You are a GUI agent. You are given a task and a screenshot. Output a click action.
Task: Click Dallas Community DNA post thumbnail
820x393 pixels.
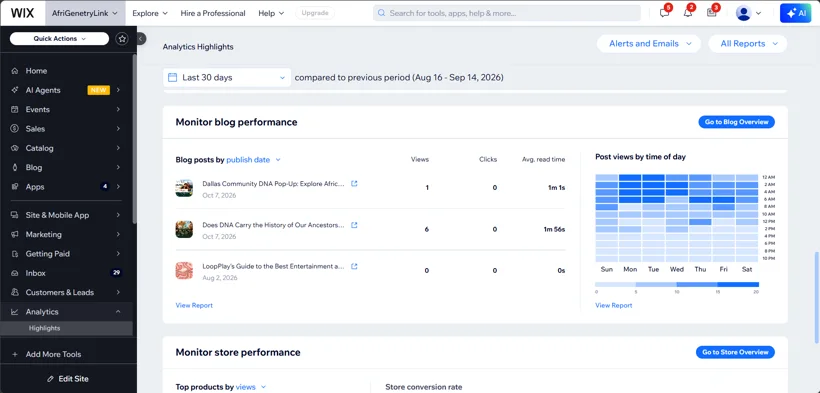(x=184, y=188)
